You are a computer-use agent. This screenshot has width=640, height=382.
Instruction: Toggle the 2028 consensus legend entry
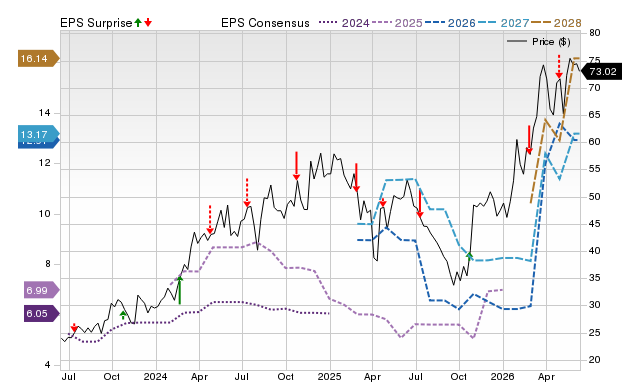click(556, 23)
